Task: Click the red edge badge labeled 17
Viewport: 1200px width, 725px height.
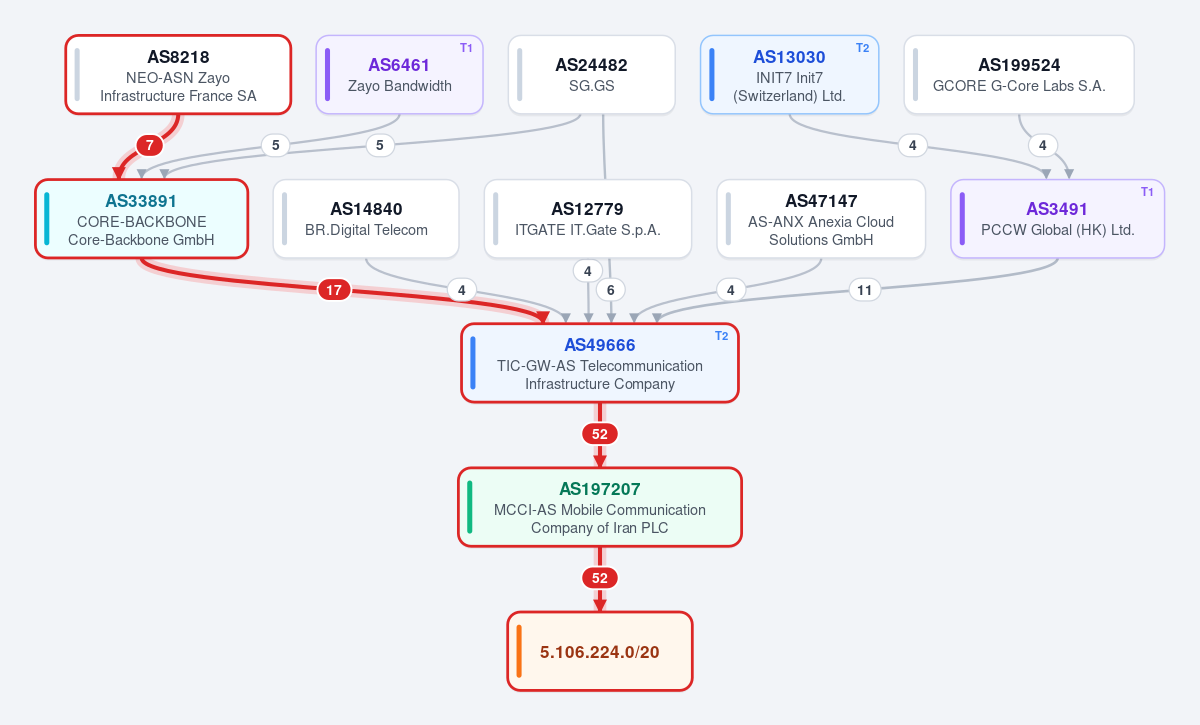Action: tap(334, 290)
